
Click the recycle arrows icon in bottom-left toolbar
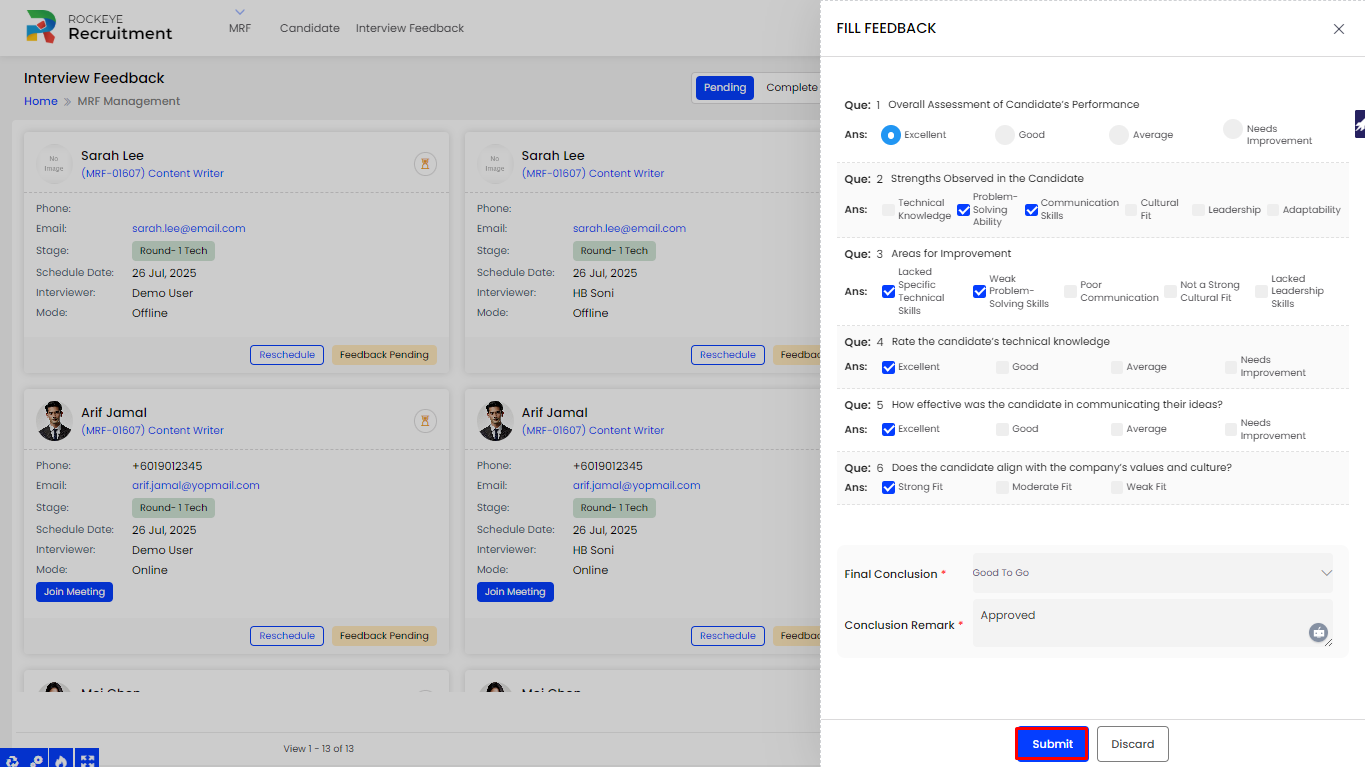tap(12, 760)
